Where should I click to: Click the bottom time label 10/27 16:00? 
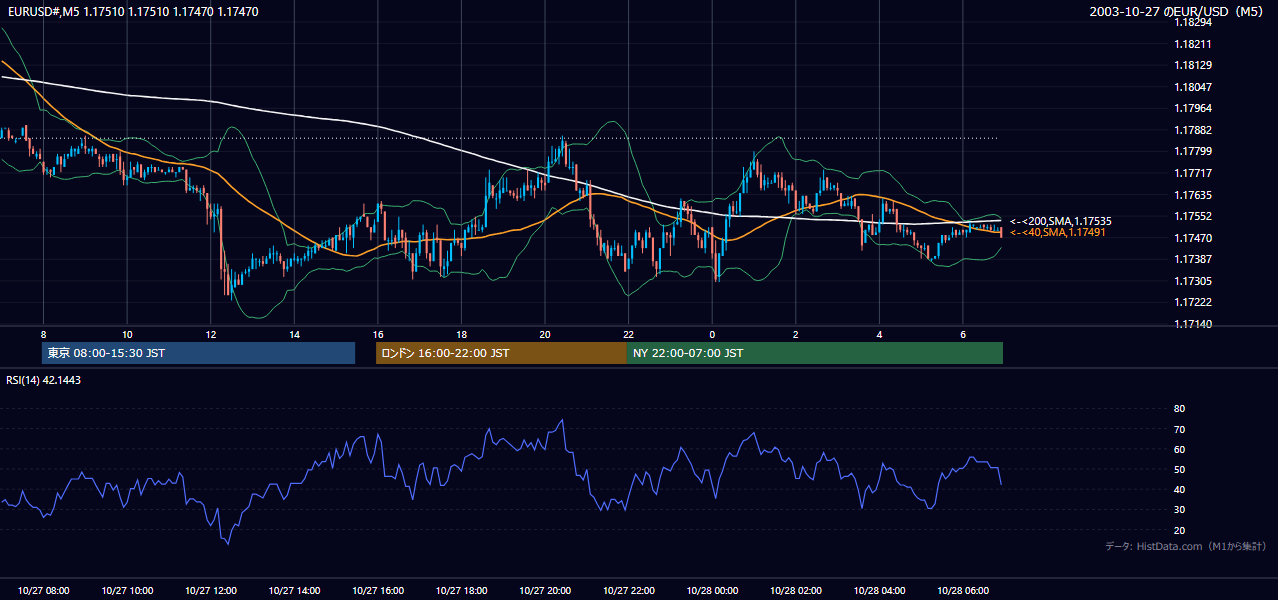378,591
